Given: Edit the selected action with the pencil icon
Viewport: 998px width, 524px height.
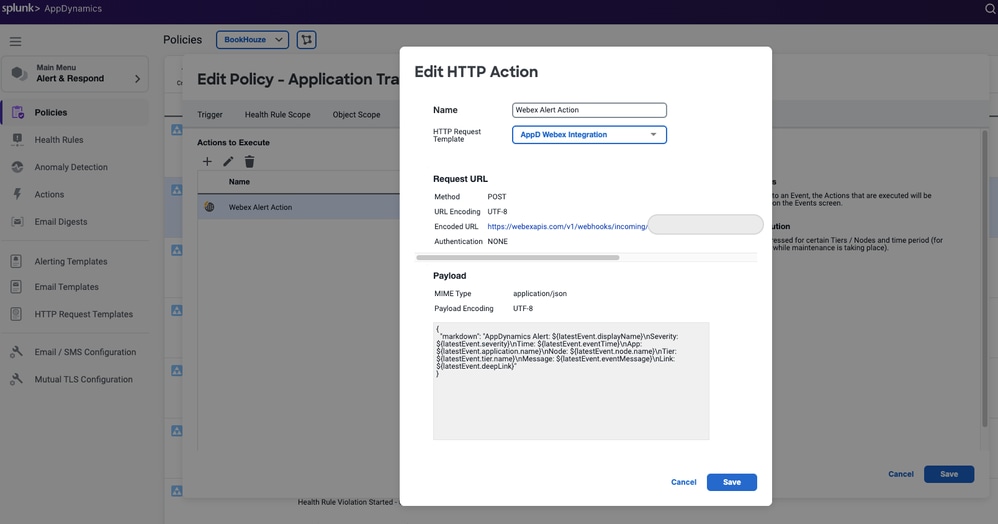Looking at the screenshot, I should tap(228, 162).
